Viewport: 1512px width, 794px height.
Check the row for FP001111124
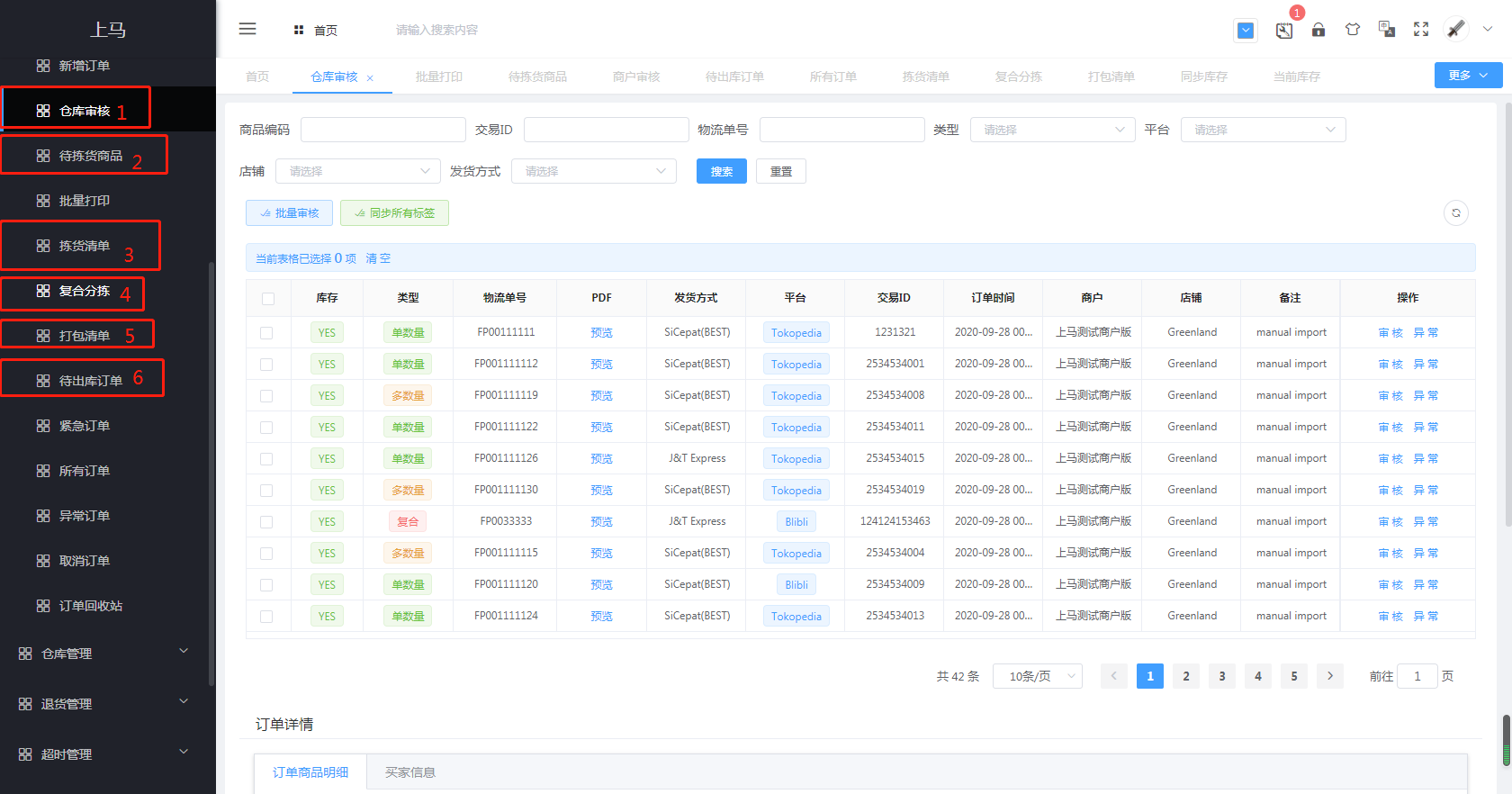[266, 617]
